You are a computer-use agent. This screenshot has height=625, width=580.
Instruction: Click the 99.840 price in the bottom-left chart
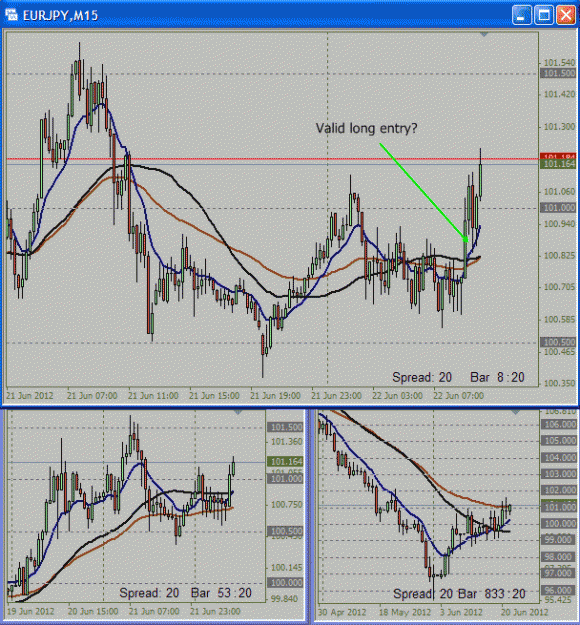click(285, 599)
